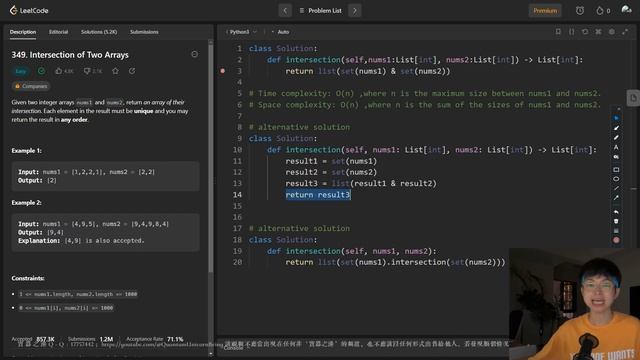Image resolution: width=640 pixels, height=360 pixels.
Task: Click selected line 'return result3'
Action: pos(318,195)
